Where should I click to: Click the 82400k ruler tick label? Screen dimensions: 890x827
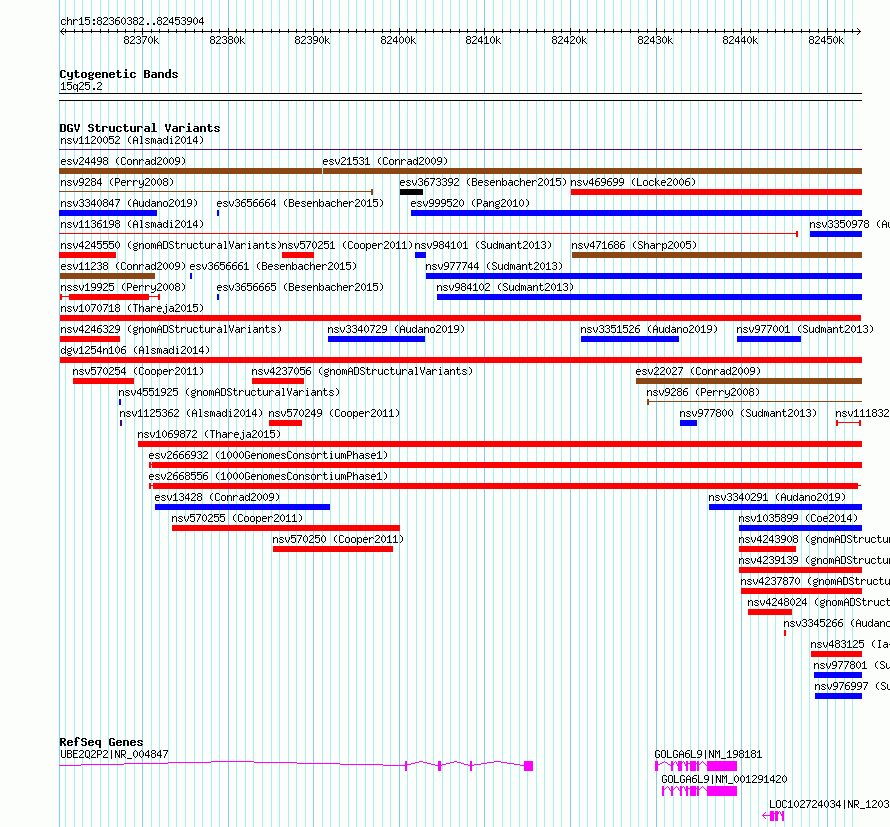point(398,40)
